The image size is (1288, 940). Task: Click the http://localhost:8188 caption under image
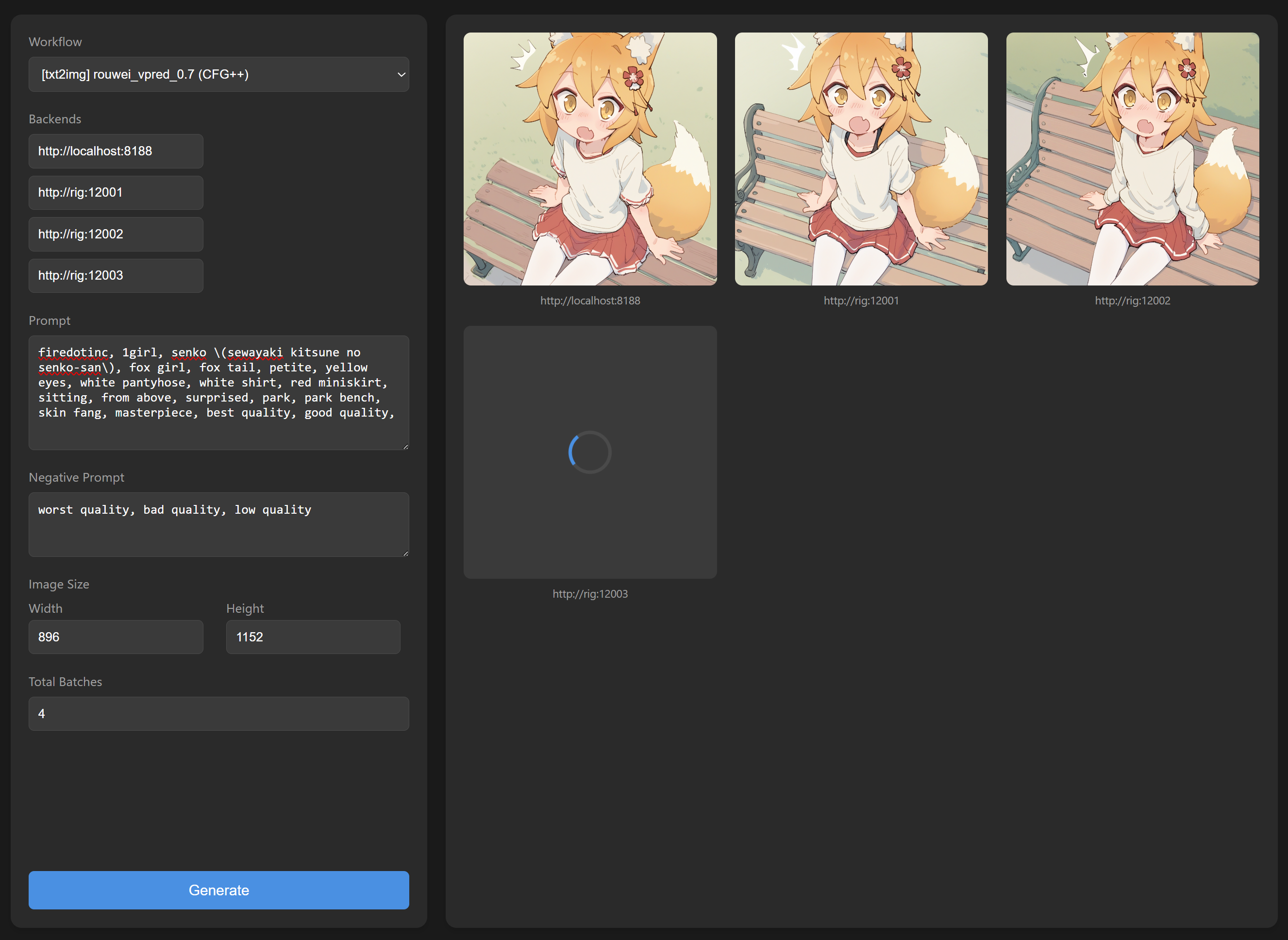590,301
